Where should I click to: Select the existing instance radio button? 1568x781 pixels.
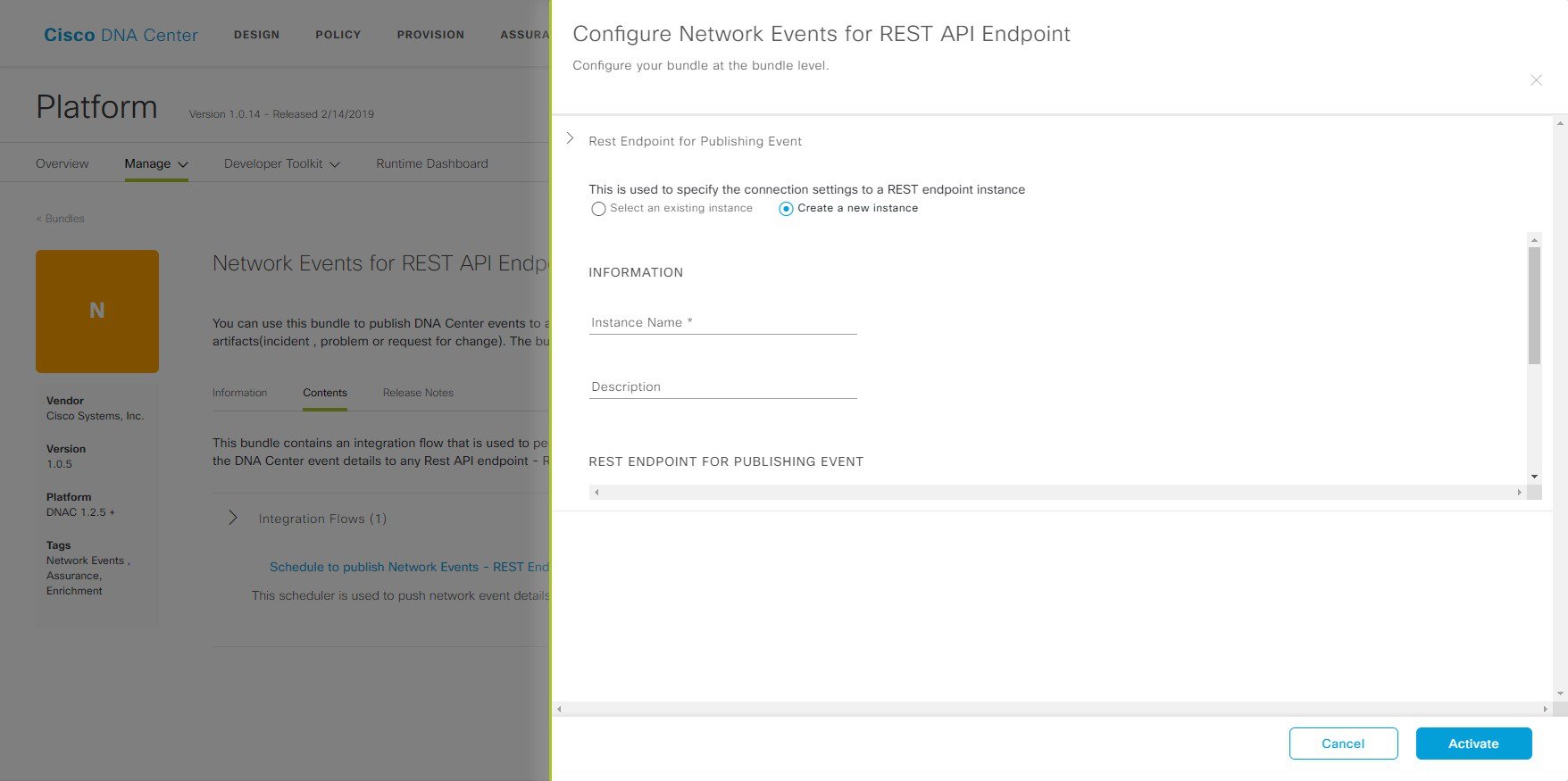point(598,209)
